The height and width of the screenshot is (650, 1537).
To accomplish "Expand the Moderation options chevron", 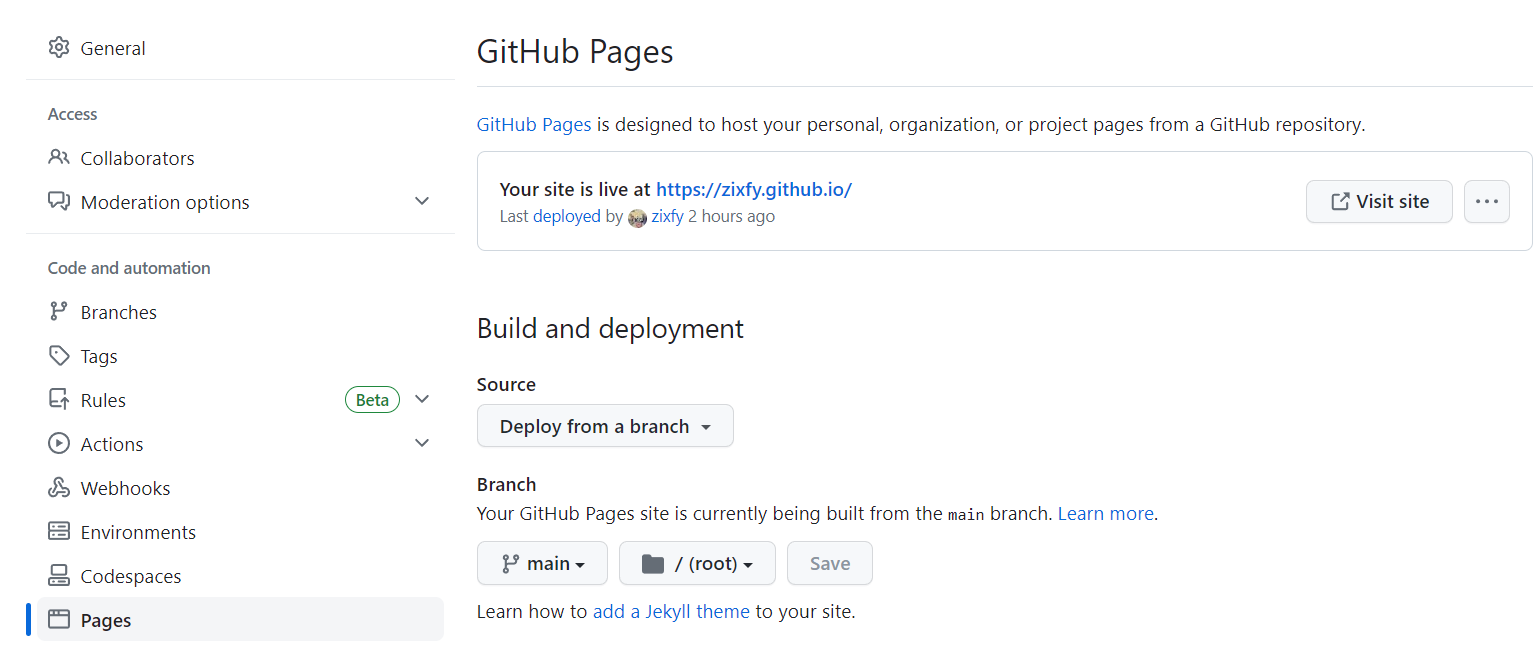I will pos(422,201).
